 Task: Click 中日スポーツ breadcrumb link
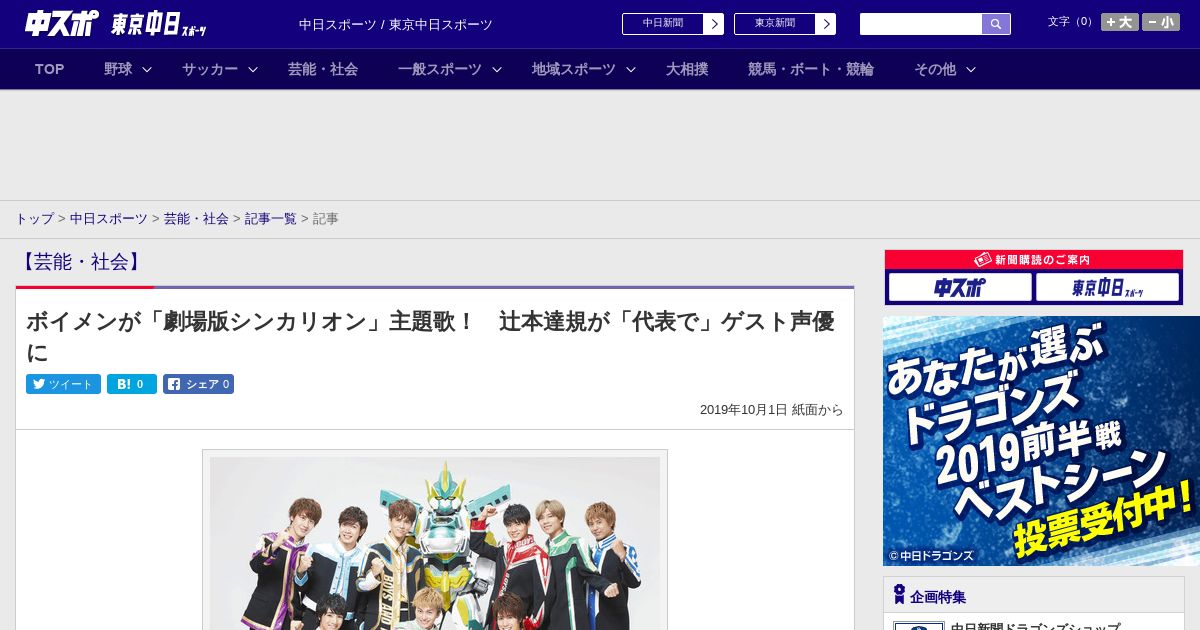[x=109, y=218]
